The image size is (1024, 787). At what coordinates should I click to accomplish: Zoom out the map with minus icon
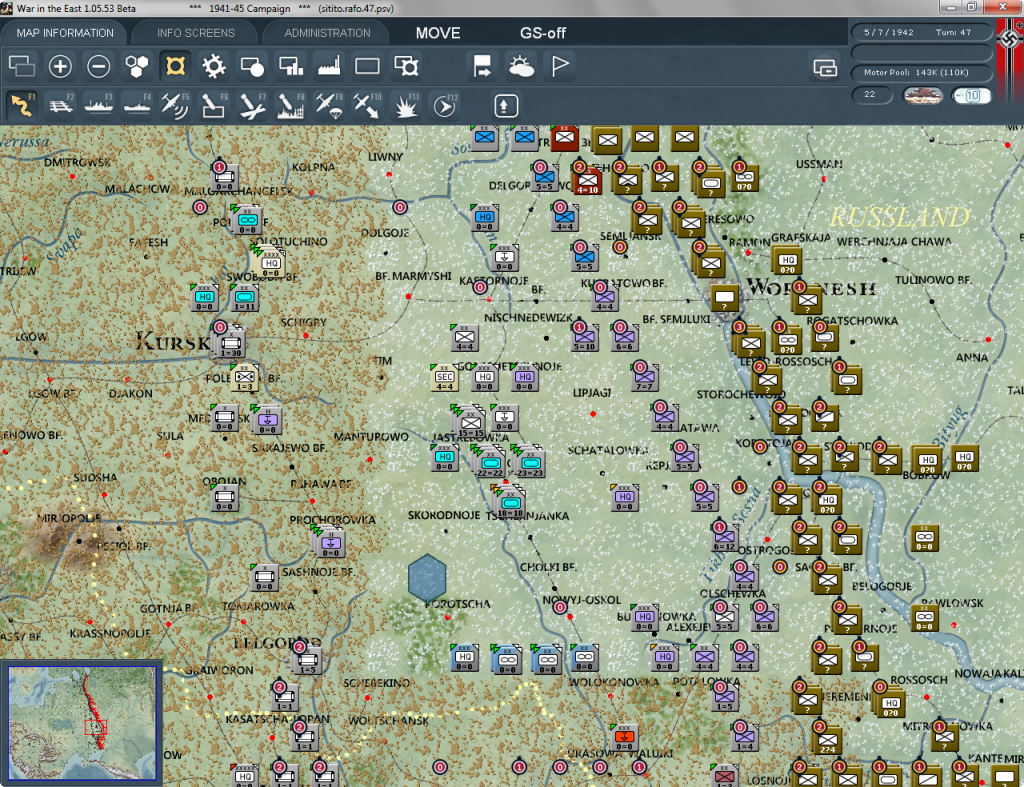(99, 66)
